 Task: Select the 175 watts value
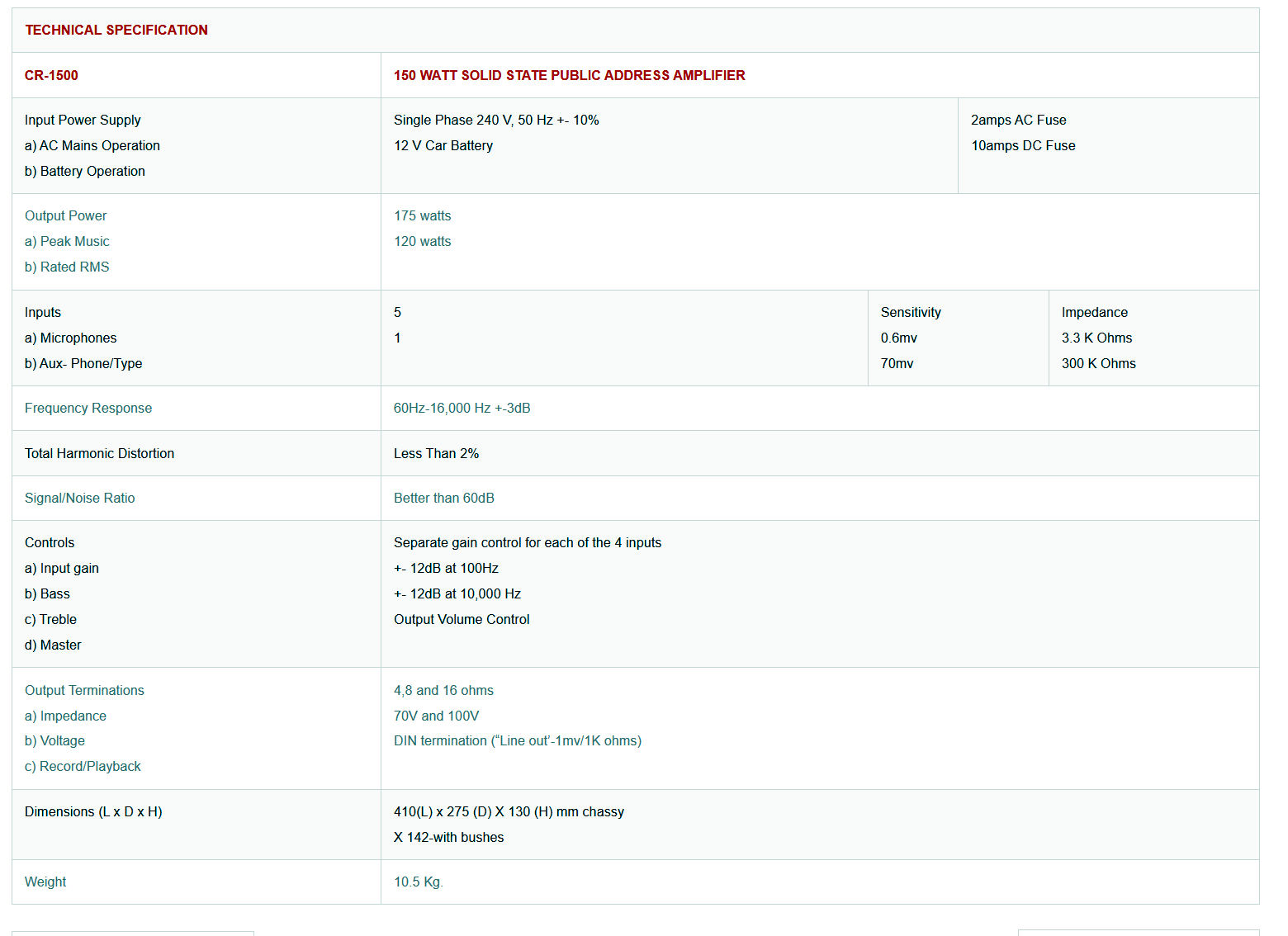(x=422, y=215)
